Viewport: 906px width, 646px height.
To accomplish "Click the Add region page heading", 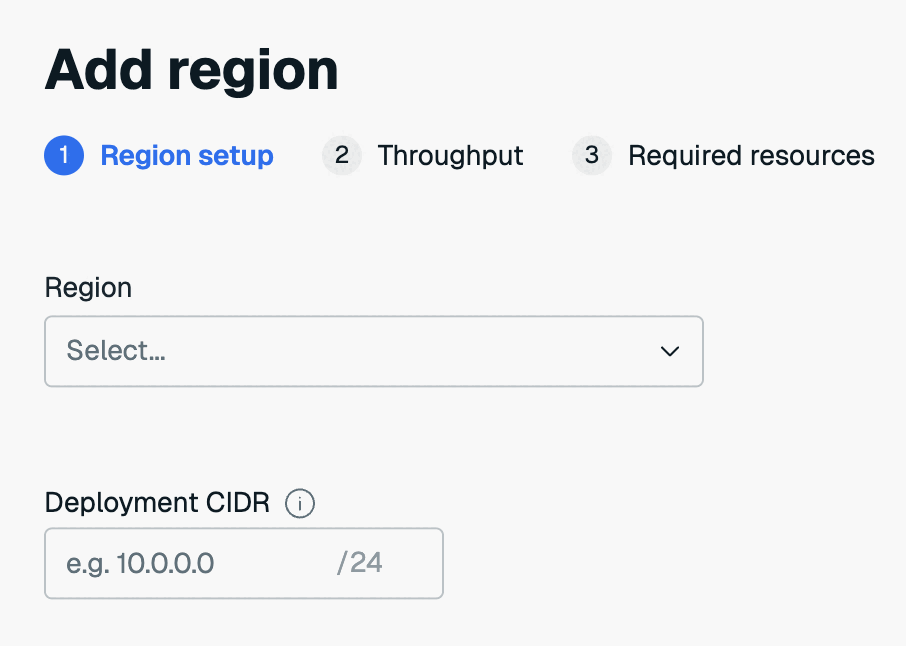I will (x=192, y=71).
